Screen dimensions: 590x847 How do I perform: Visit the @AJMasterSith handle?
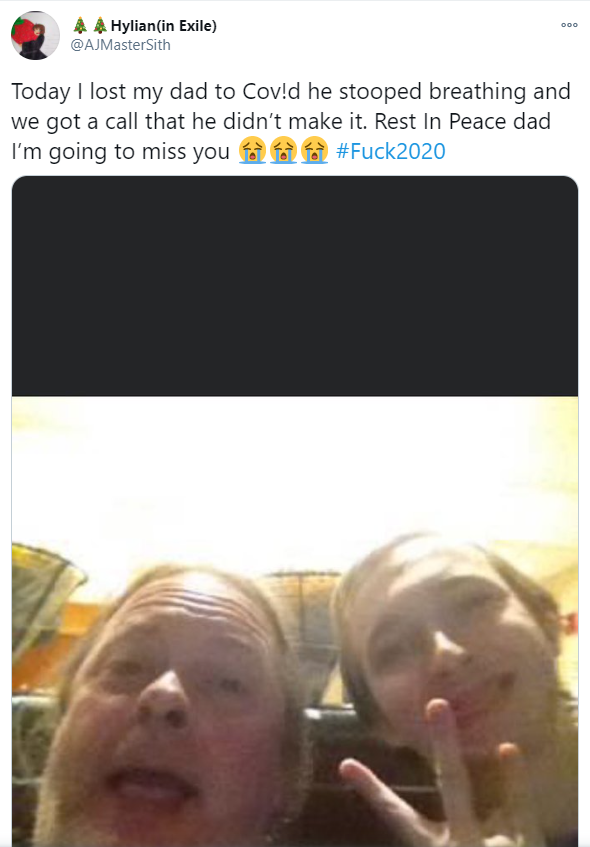click(121, 45)
